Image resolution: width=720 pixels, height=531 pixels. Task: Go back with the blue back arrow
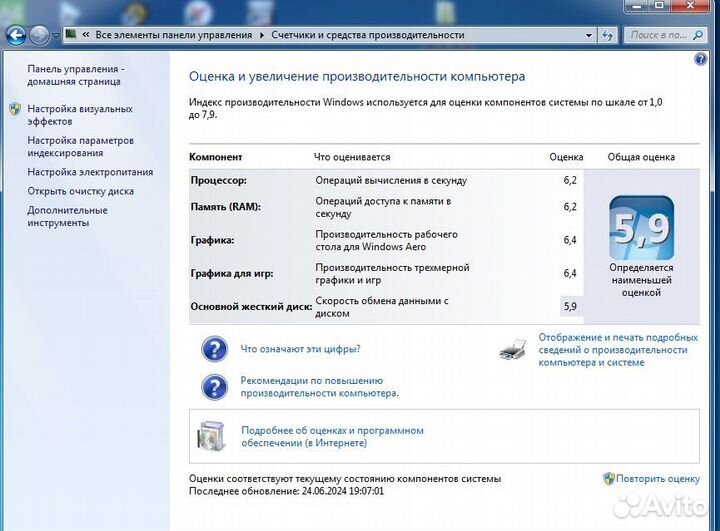(x=16, y=35)
